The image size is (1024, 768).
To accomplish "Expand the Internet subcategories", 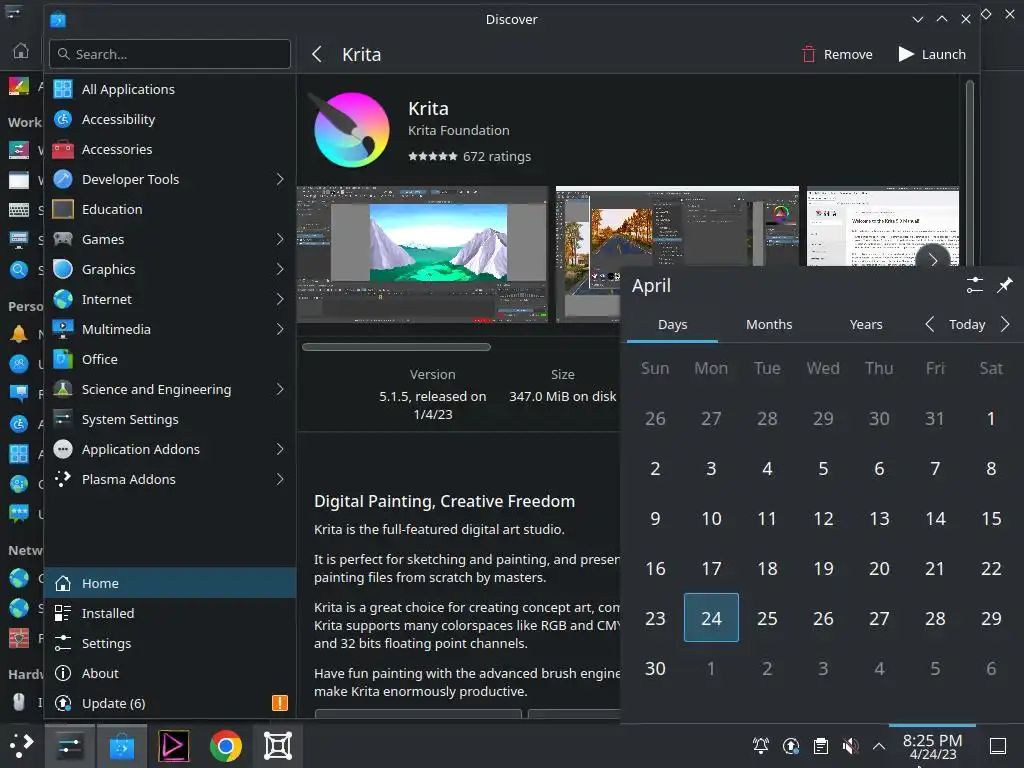I will 280,299.
